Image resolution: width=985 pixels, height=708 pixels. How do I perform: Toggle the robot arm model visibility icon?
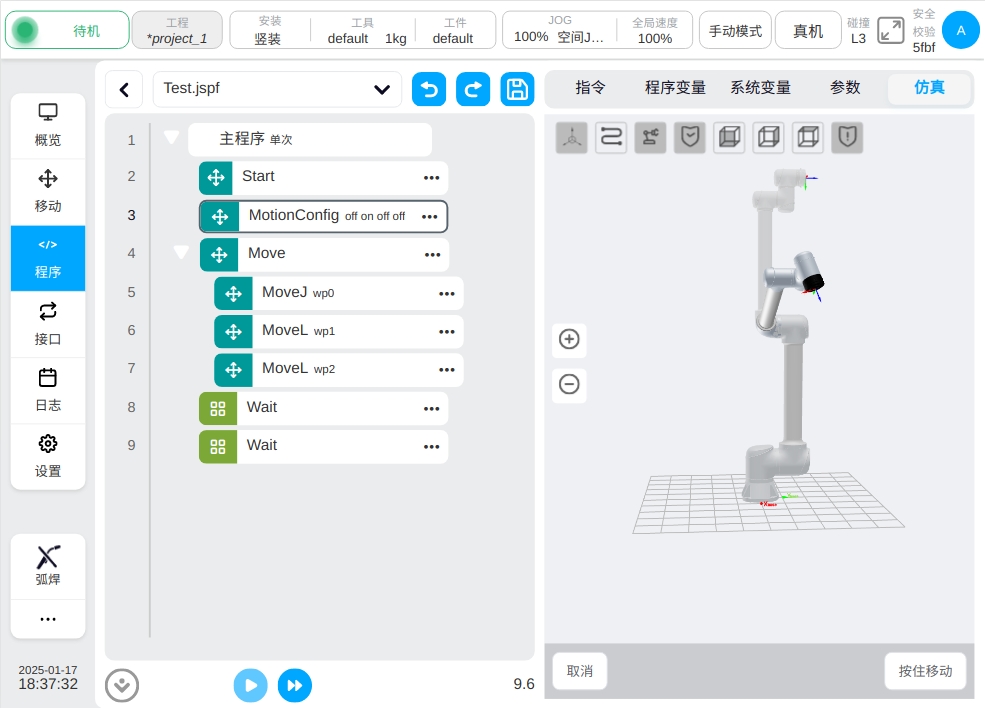point(650,138)
